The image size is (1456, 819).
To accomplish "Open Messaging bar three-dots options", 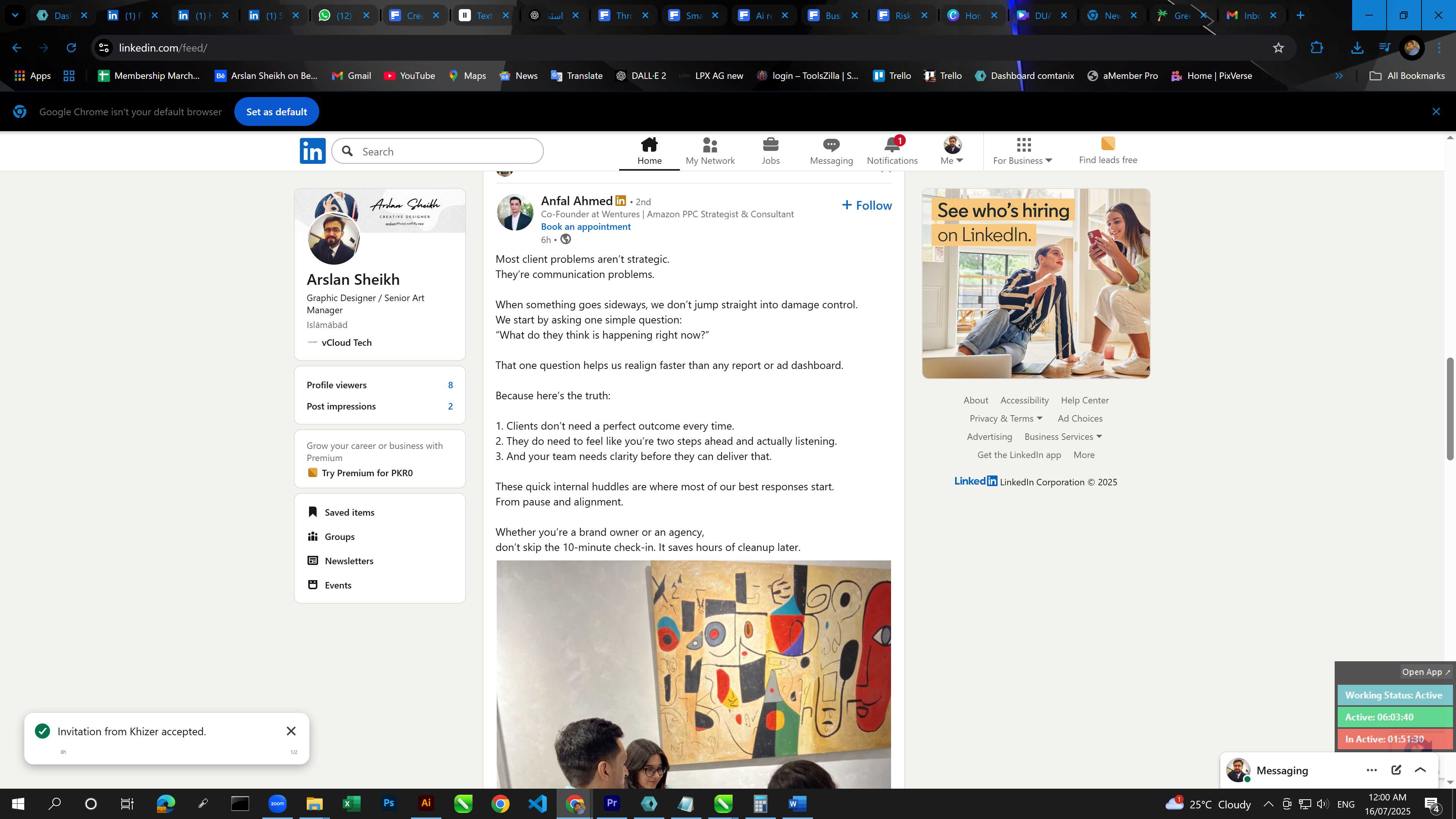I will coord(1371,770).
